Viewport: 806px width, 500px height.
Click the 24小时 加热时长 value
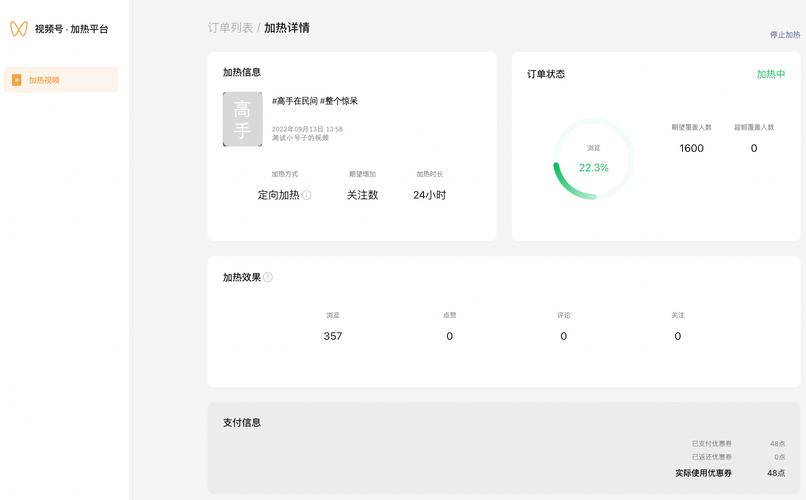(x=429, y=195)
